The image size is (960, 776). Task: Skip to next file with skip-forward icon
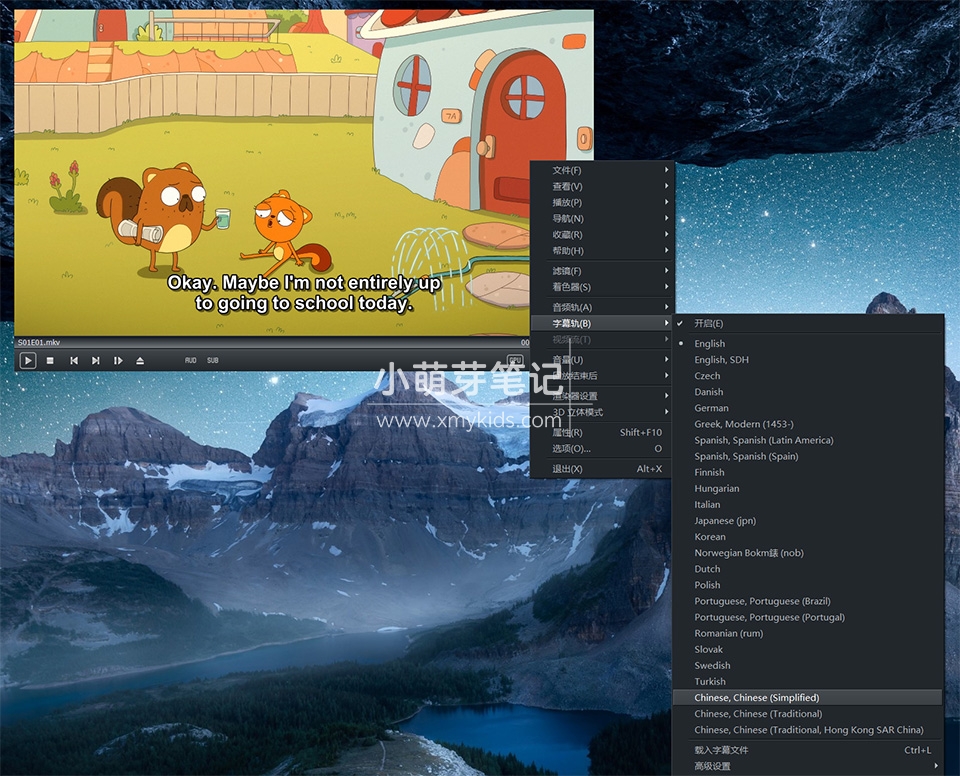tap(96, 360)
